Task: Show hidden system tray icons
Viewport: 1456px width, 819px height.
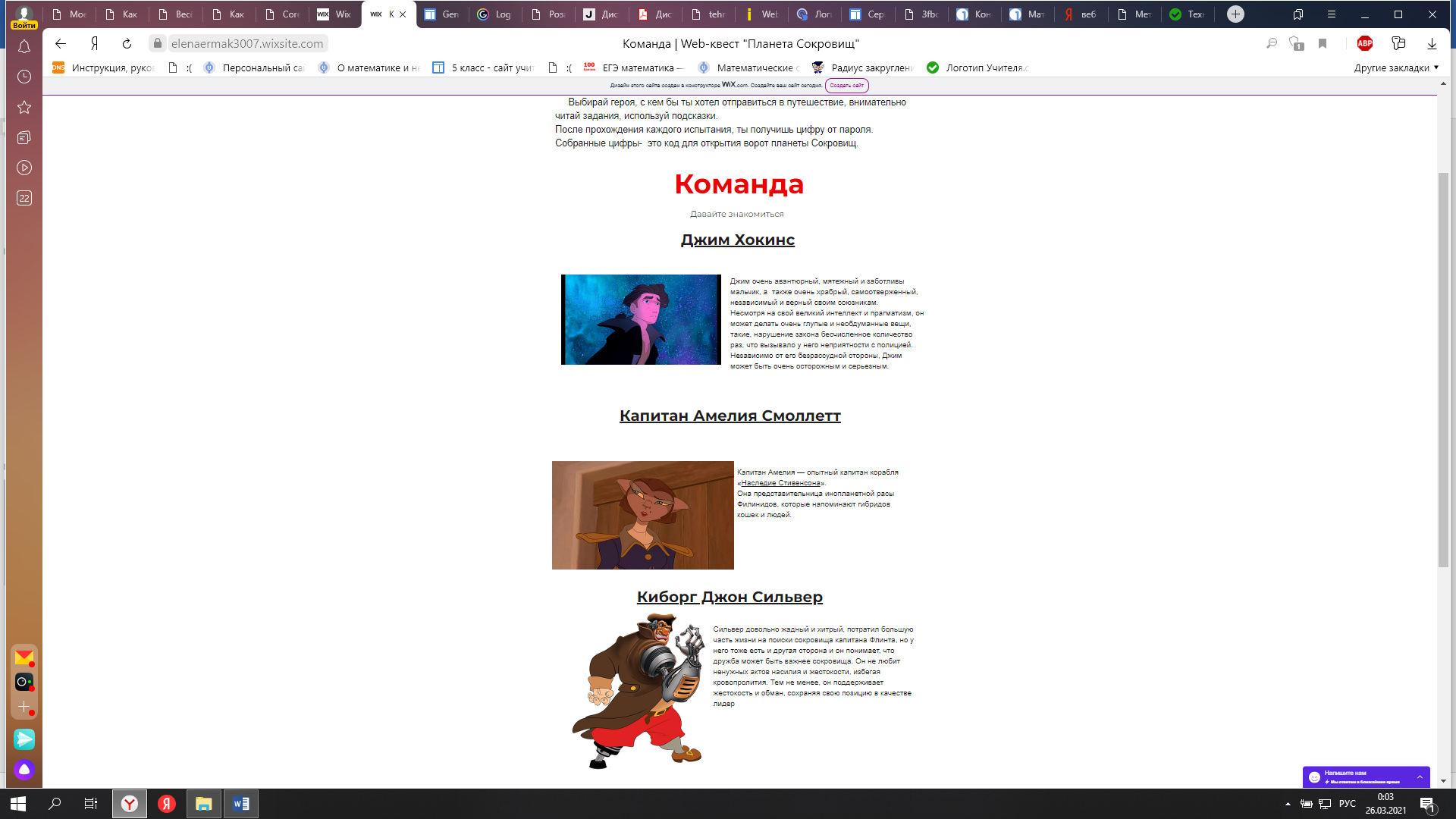Action: [x=1288, y=804]
